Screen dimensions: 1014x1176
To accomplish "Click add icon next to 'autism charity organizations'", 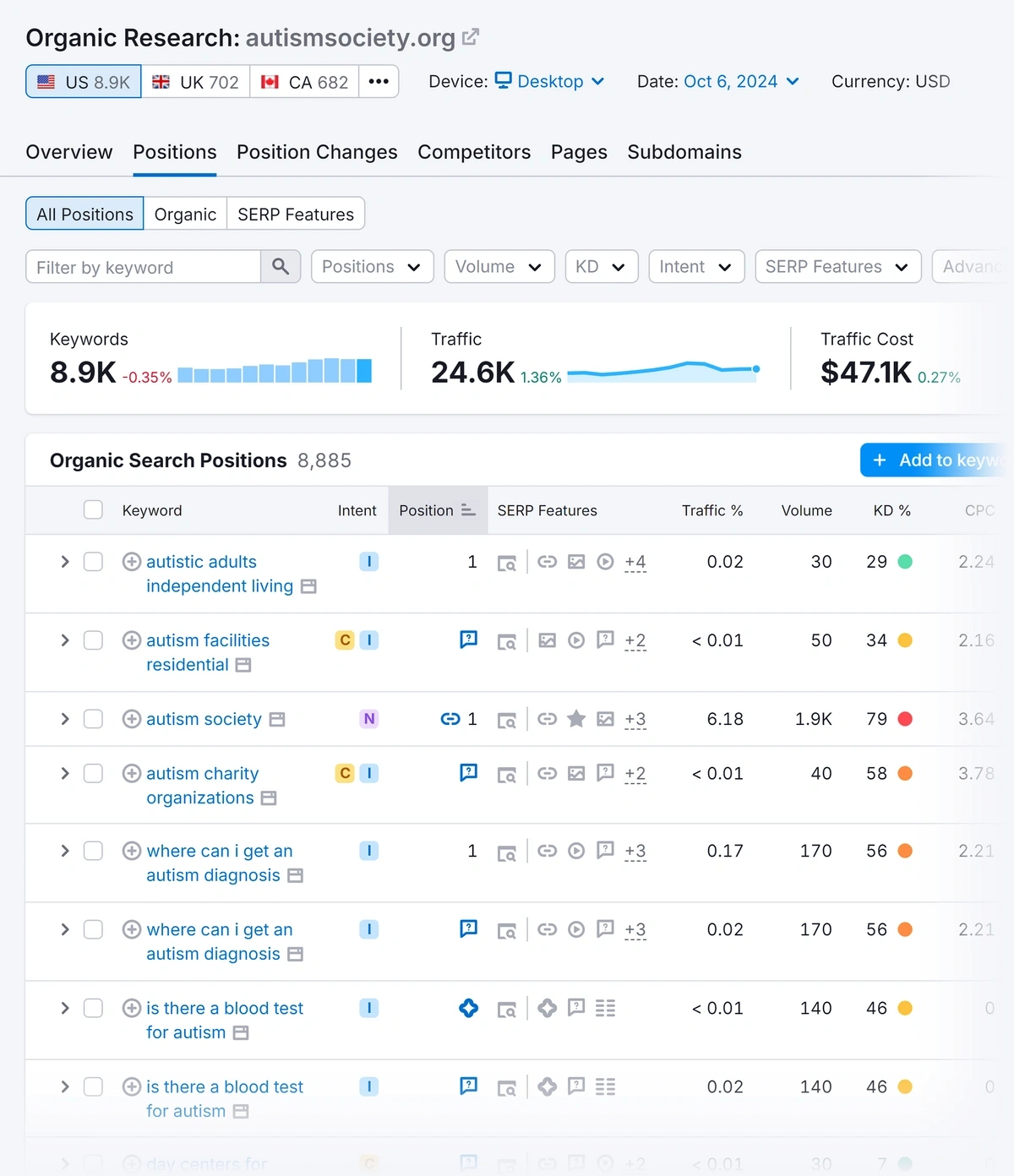I will [x=132, y=773].
